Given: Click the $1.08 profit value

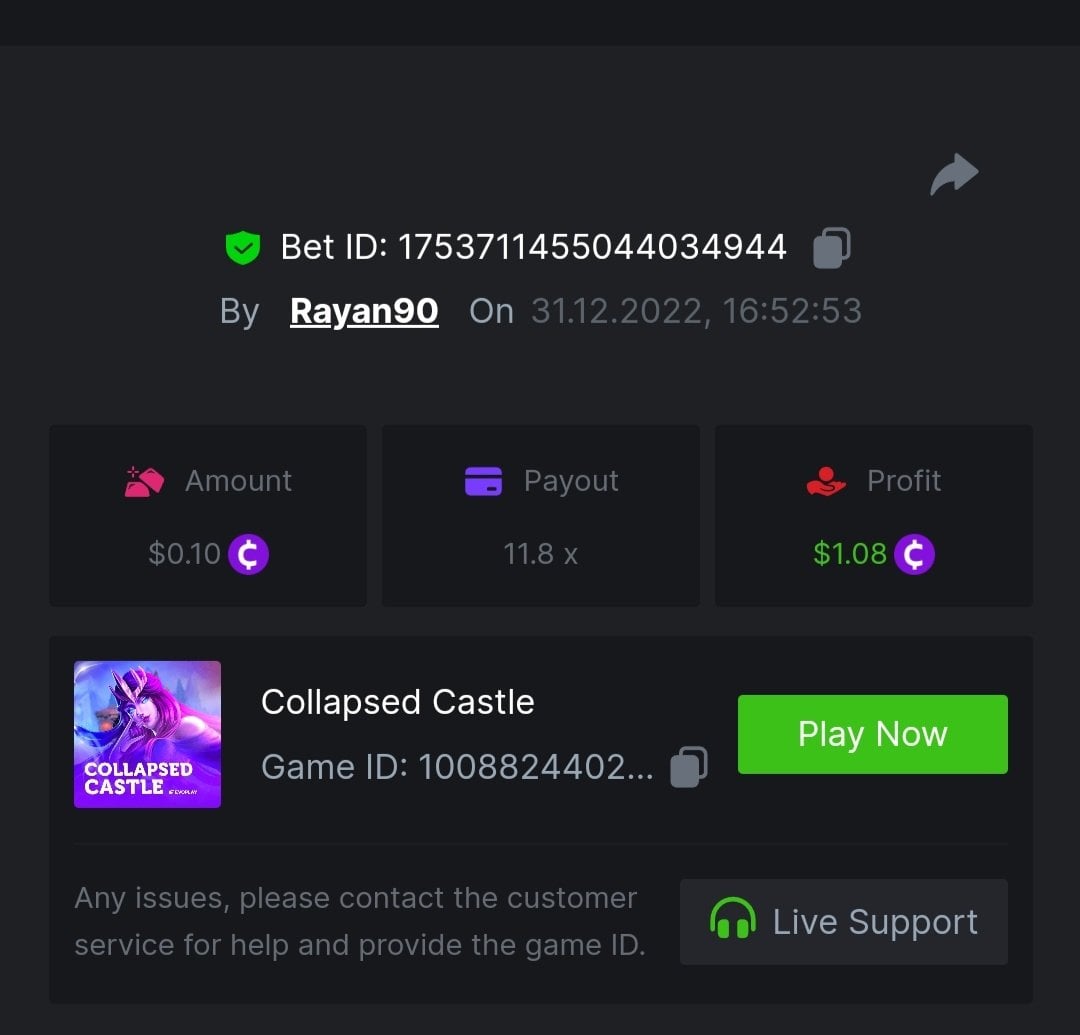Looking at the screenshot, I should point(850,553).
